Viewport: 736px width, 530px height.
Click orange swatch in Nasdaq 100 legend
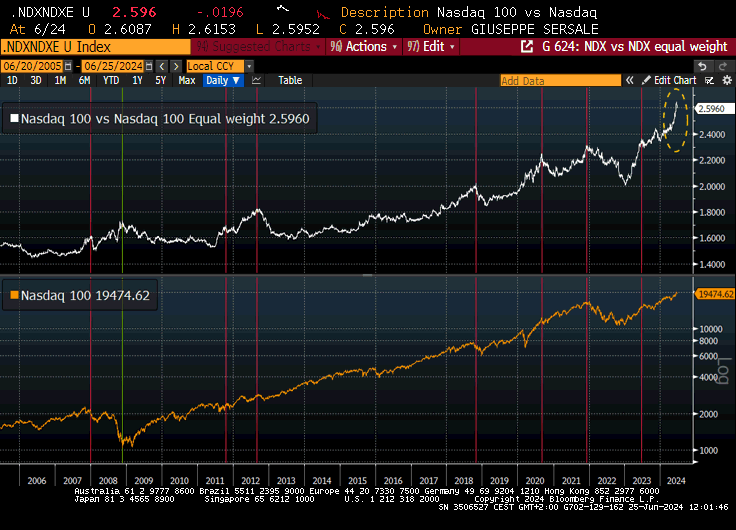[15, 295]
